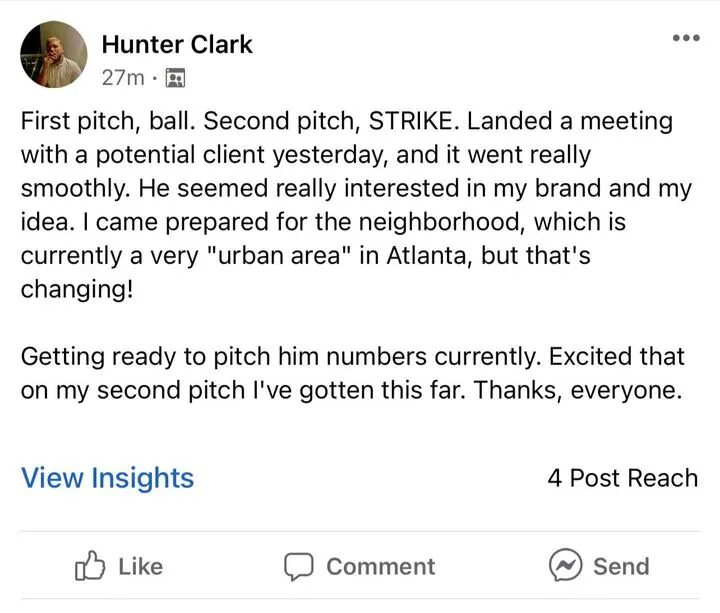
Task: Open the three-dot post options menu
Action: pos(686,38)
